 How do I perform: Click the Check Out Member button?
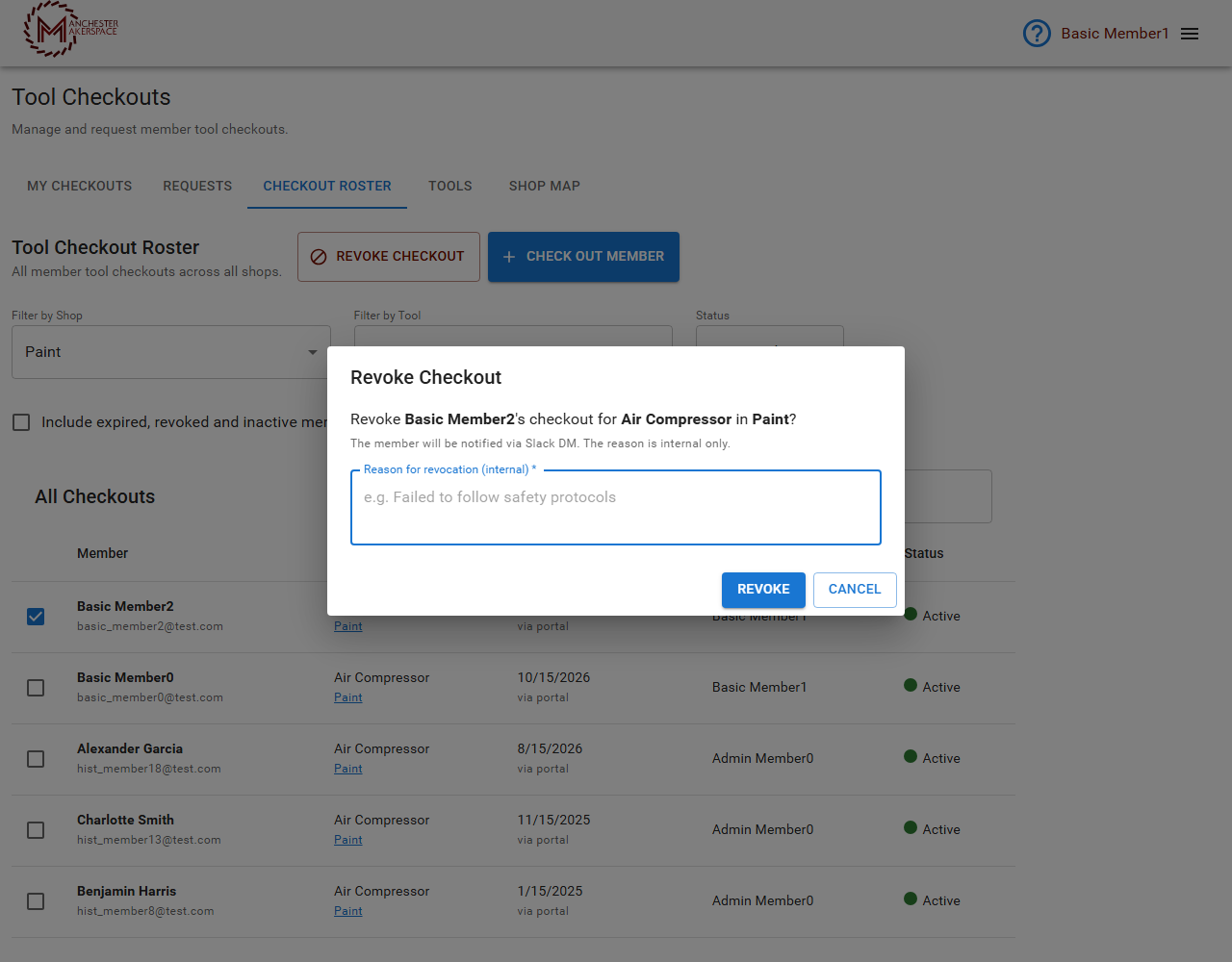pos(583,257)
